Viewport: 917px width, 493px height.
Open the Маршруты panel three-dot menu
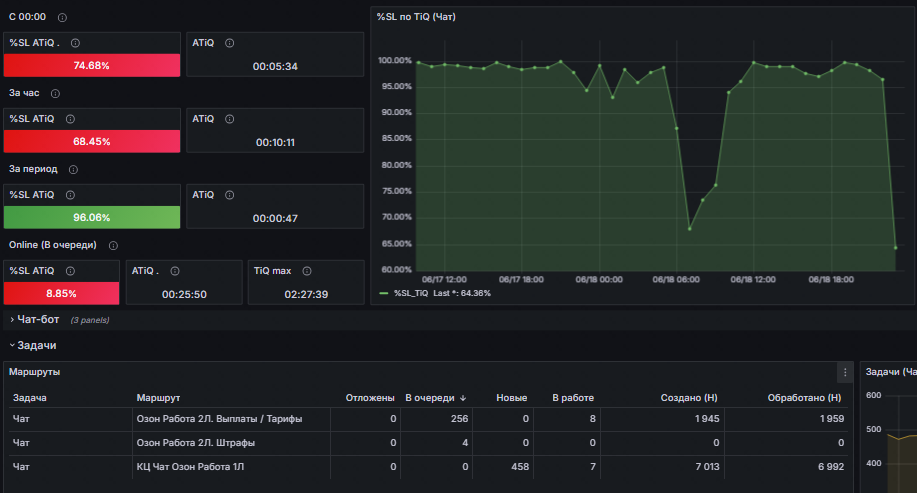point(845,372)
